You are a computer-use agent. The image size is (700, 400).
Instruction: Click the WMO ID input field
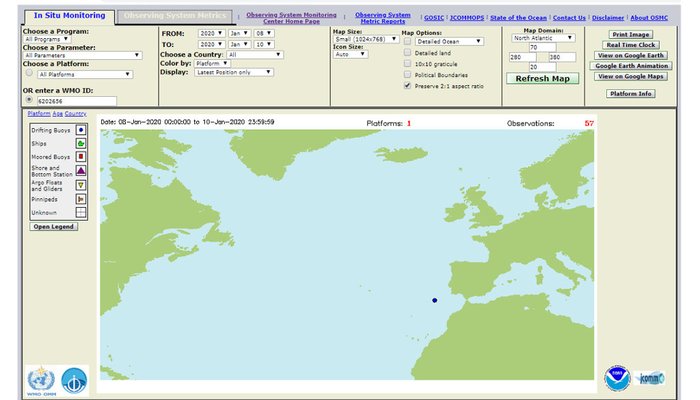click(75, 101)
